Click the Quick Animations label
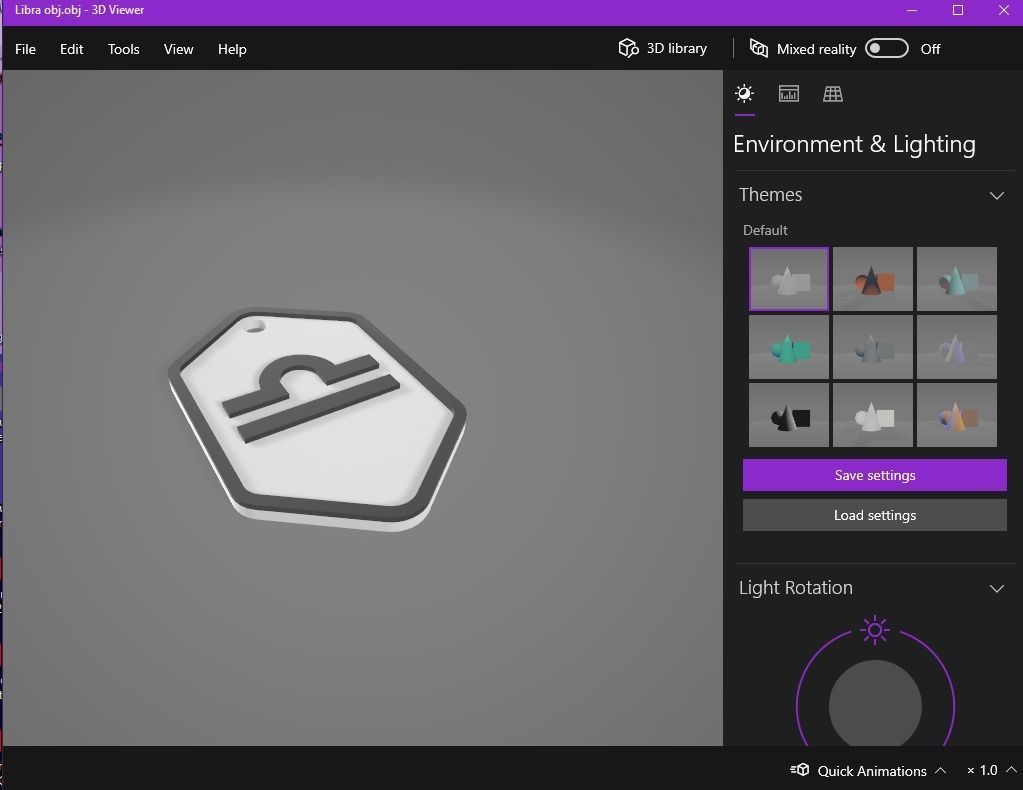Viewport: 1023px width, 790px height. coord(872,771)
